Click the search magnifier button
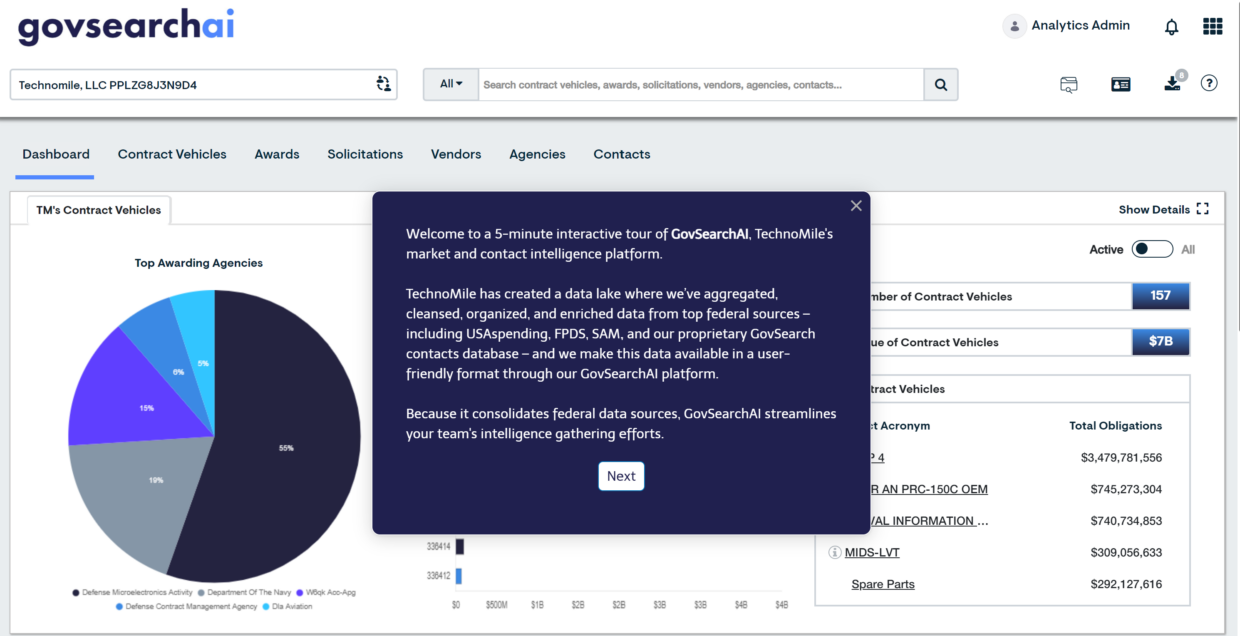The image size is (1240, 636). 941,85
